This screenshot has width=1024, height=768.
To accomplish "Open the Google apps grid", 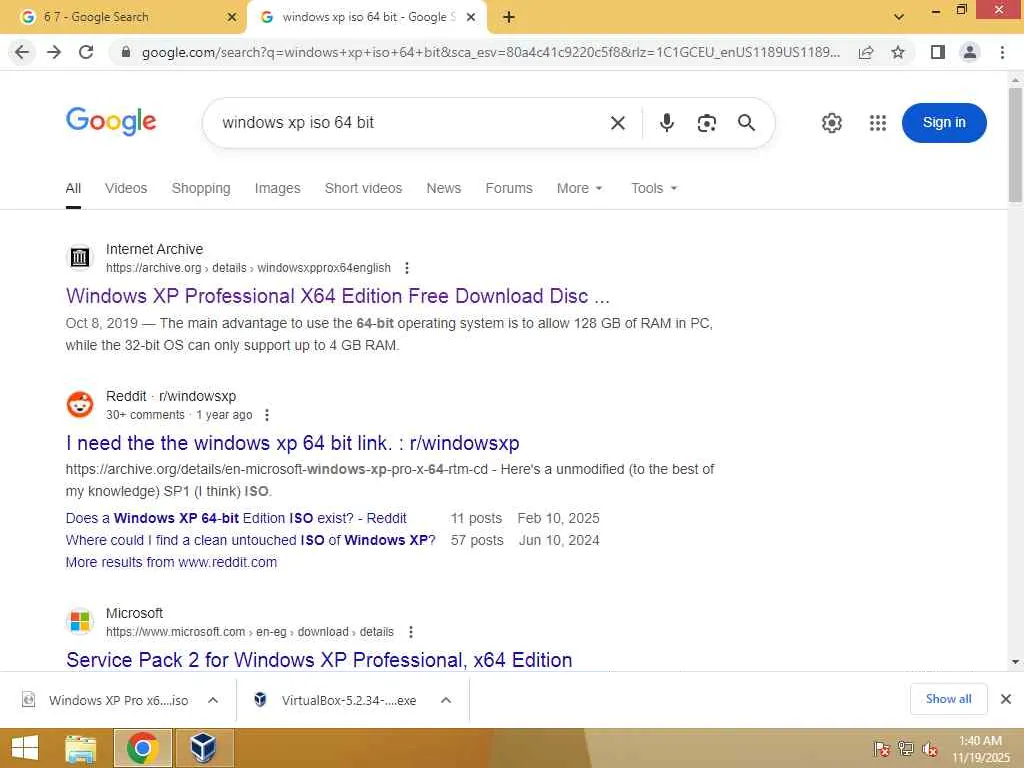I will 878,123.
